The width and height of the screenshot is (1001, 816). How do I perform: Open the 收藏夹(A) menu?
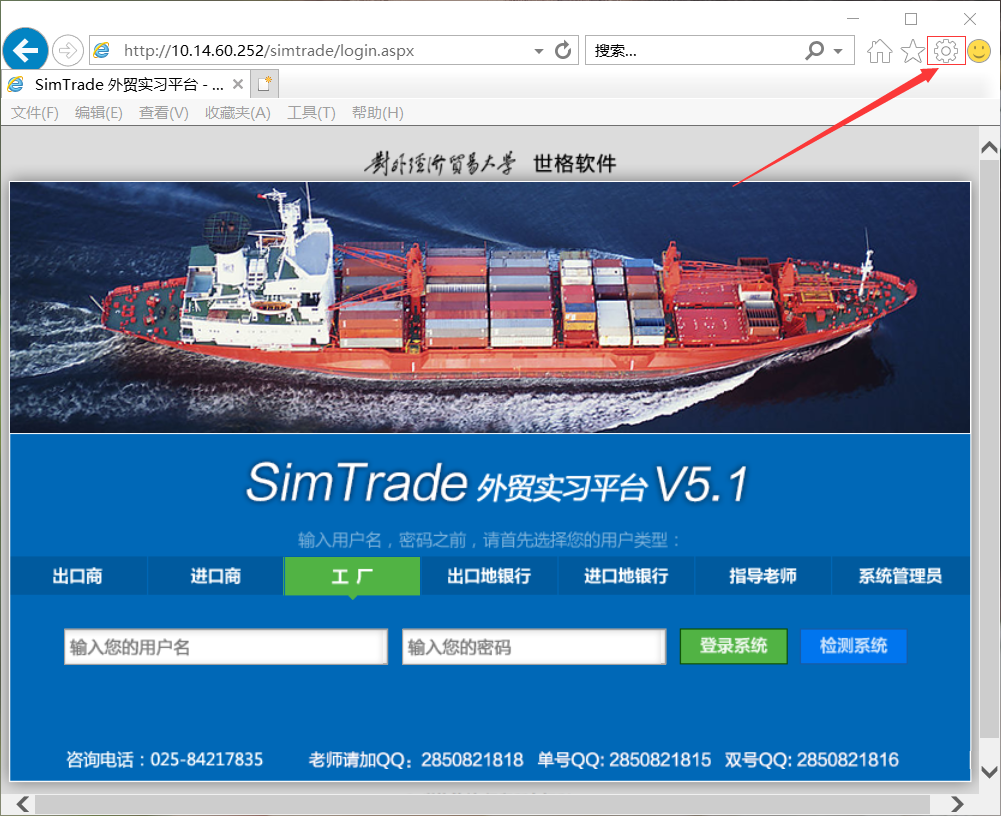tap(237, 113)
